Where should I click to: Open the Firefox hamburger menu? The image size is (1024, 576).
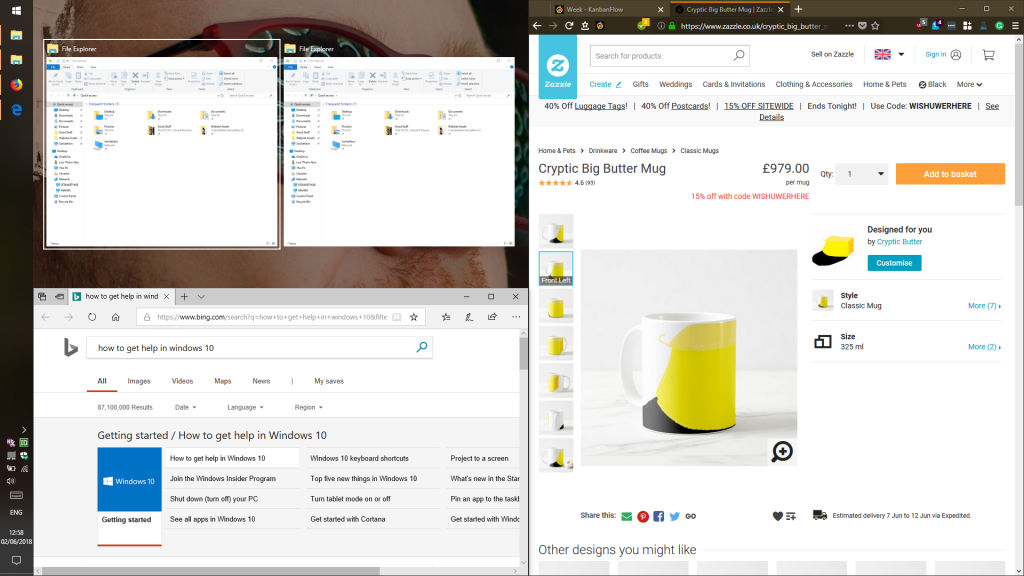[x=1016, y=26]
